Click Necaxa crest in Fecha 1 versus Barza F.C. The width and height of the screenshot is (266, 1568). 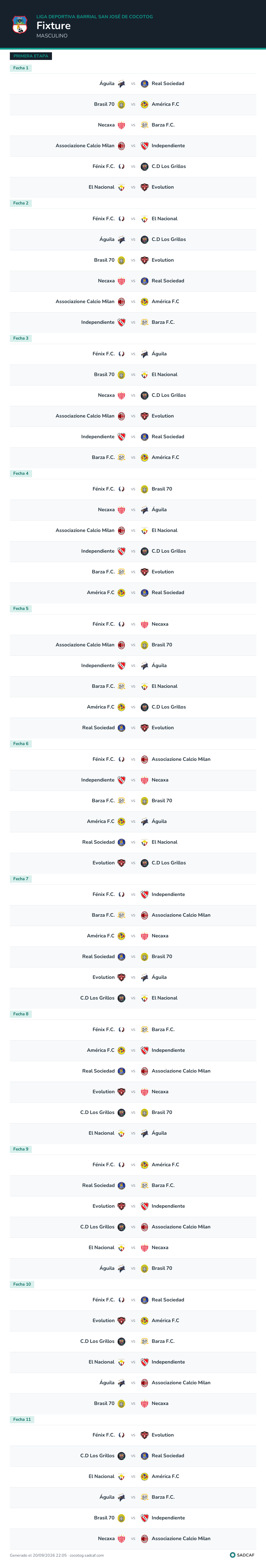(121, 125)
